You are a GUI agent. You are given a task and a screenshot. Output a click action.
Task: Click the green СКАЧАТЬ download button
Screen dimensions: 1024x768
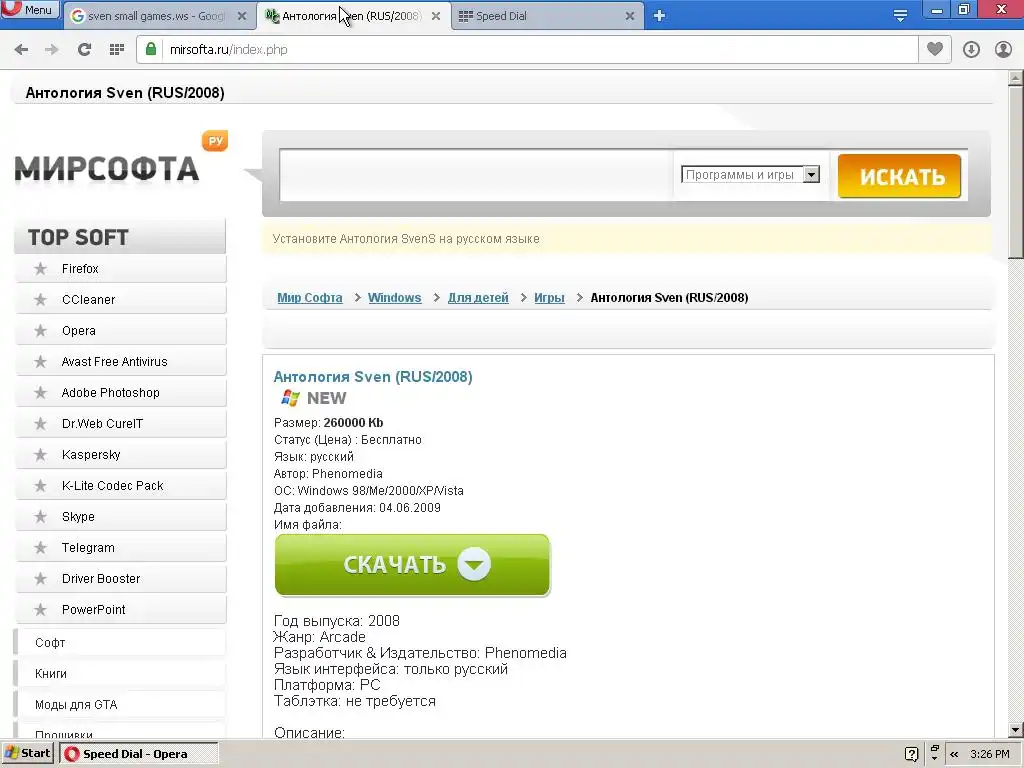412,565
